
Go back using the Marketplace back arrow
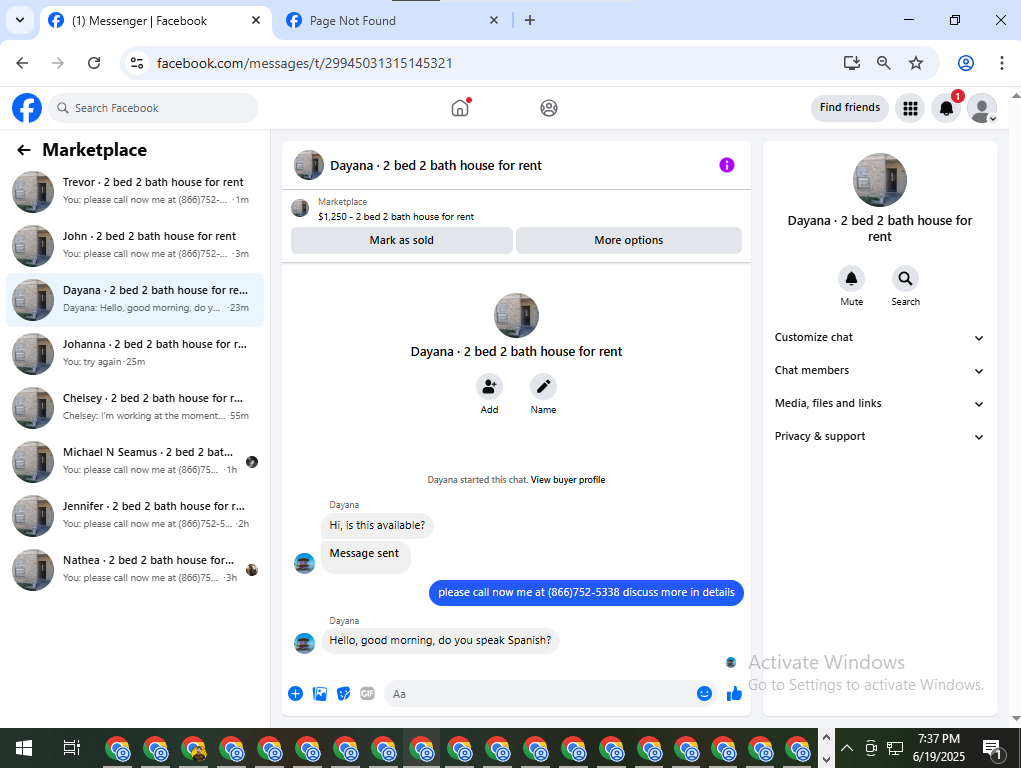(24, 150)
